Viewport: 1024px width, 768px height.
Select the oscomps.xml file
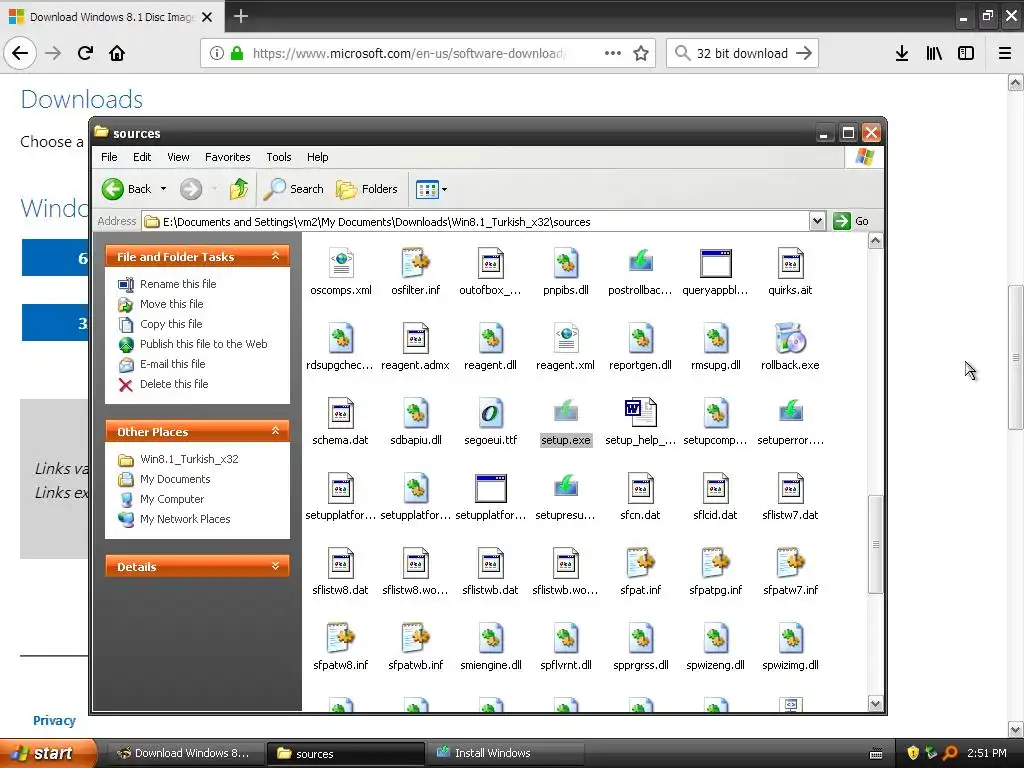tap(341, 272)
